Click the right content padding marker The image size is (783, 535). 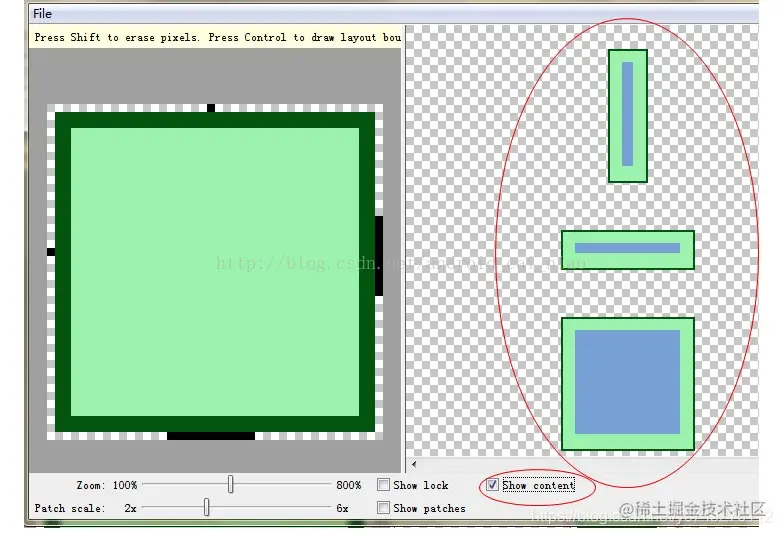[379, 256]
